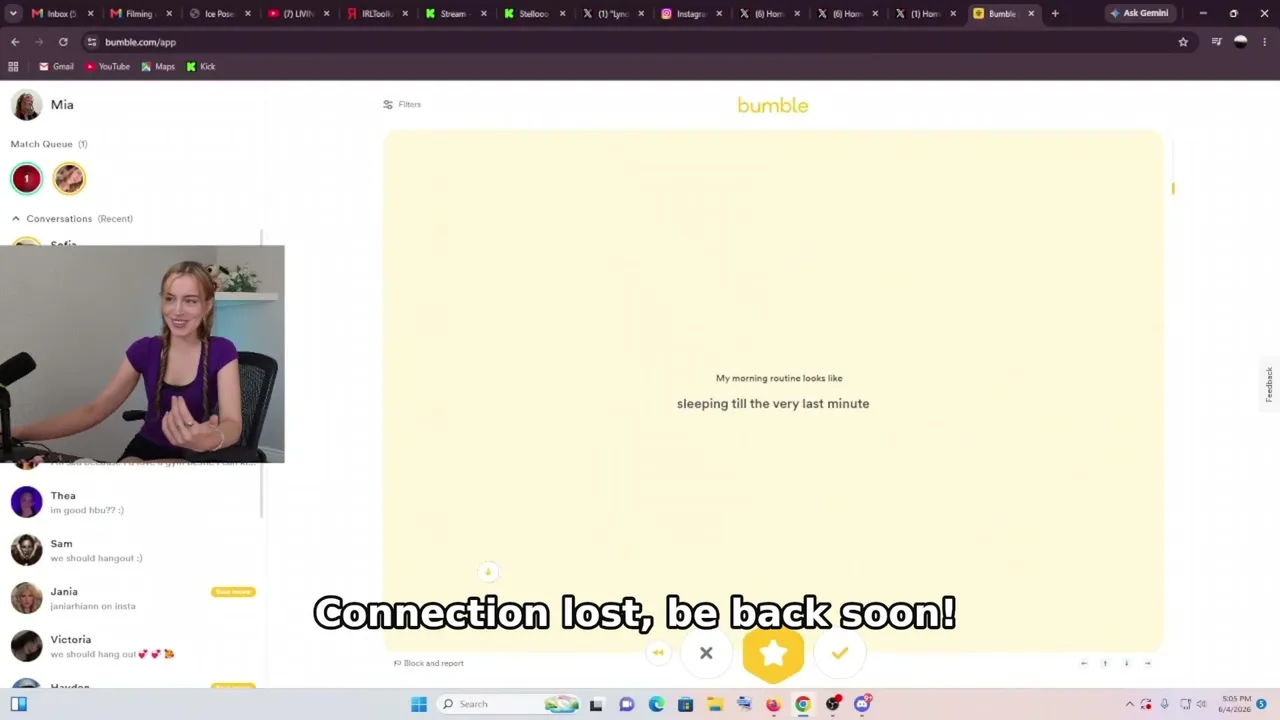This screenshot has width=1280, height=720.
Task: Open conversation with Sam
Action: [132, 550]
